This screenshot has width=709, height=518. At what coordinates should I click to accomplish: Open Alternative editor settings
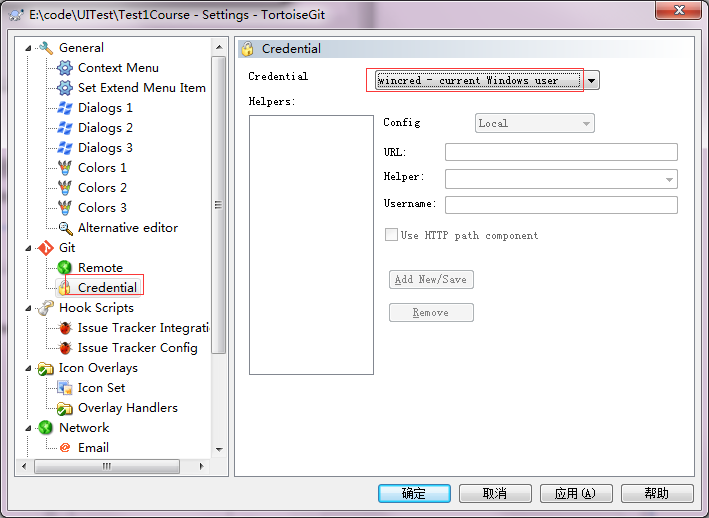click(x=128, y=228)
